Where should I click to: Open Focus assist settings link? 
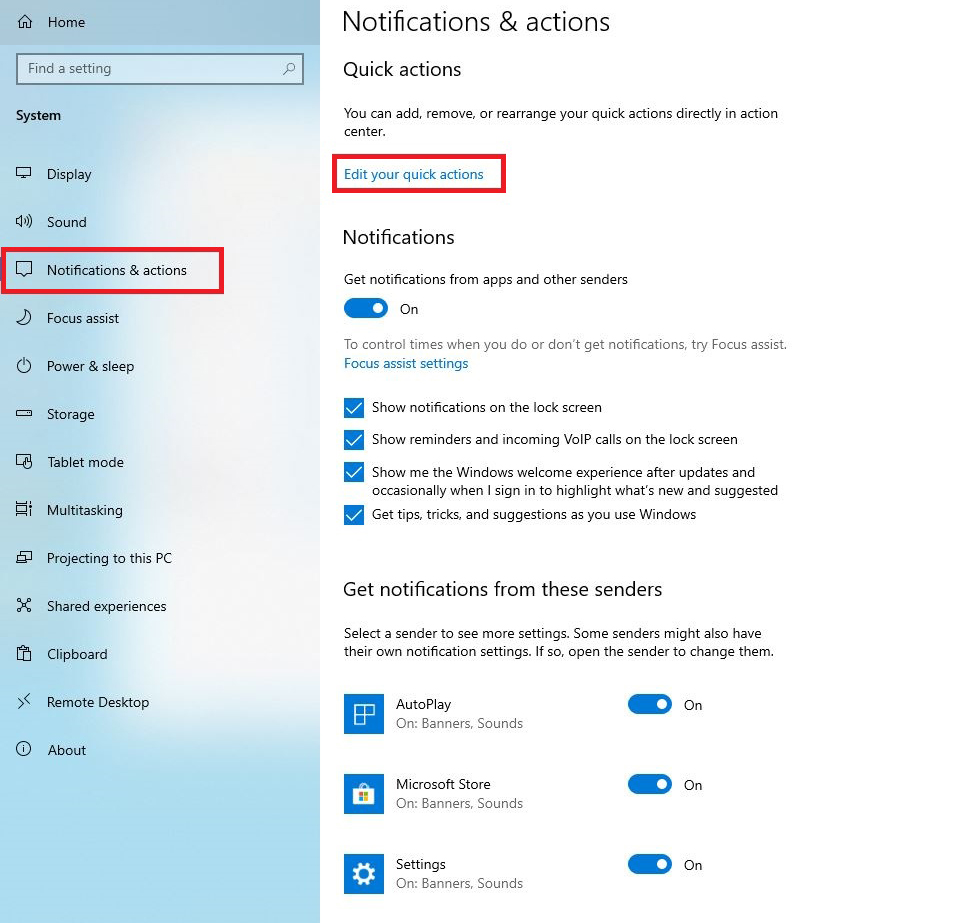click(406, 363)
